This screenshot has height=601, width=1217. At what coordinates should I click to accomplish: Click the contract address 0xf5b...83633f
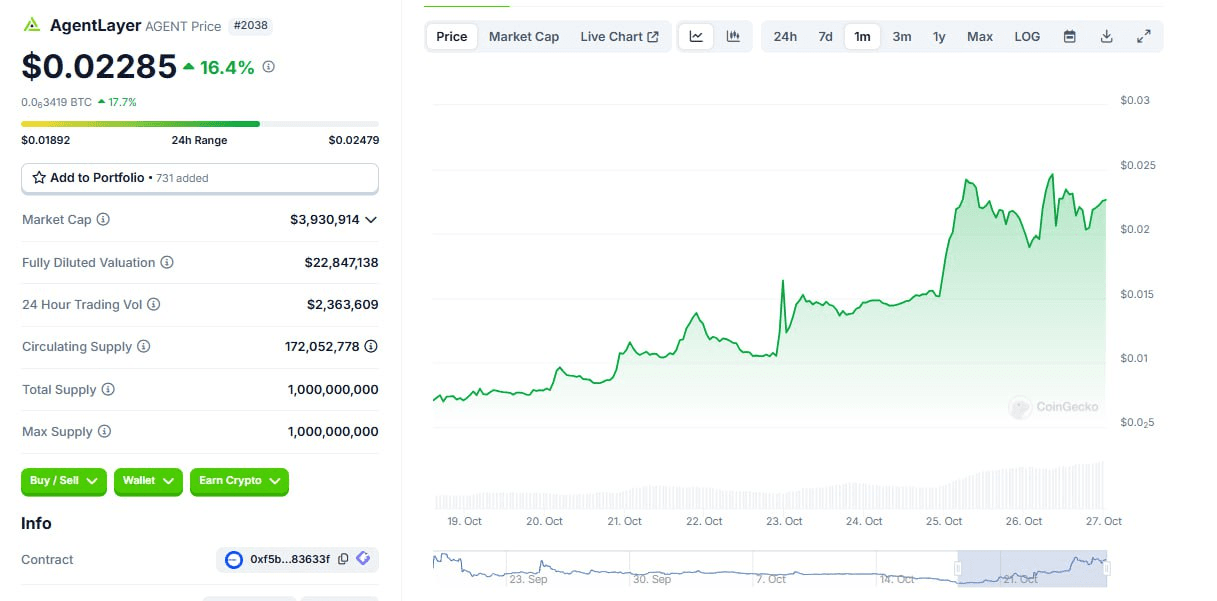click(290, 560)
